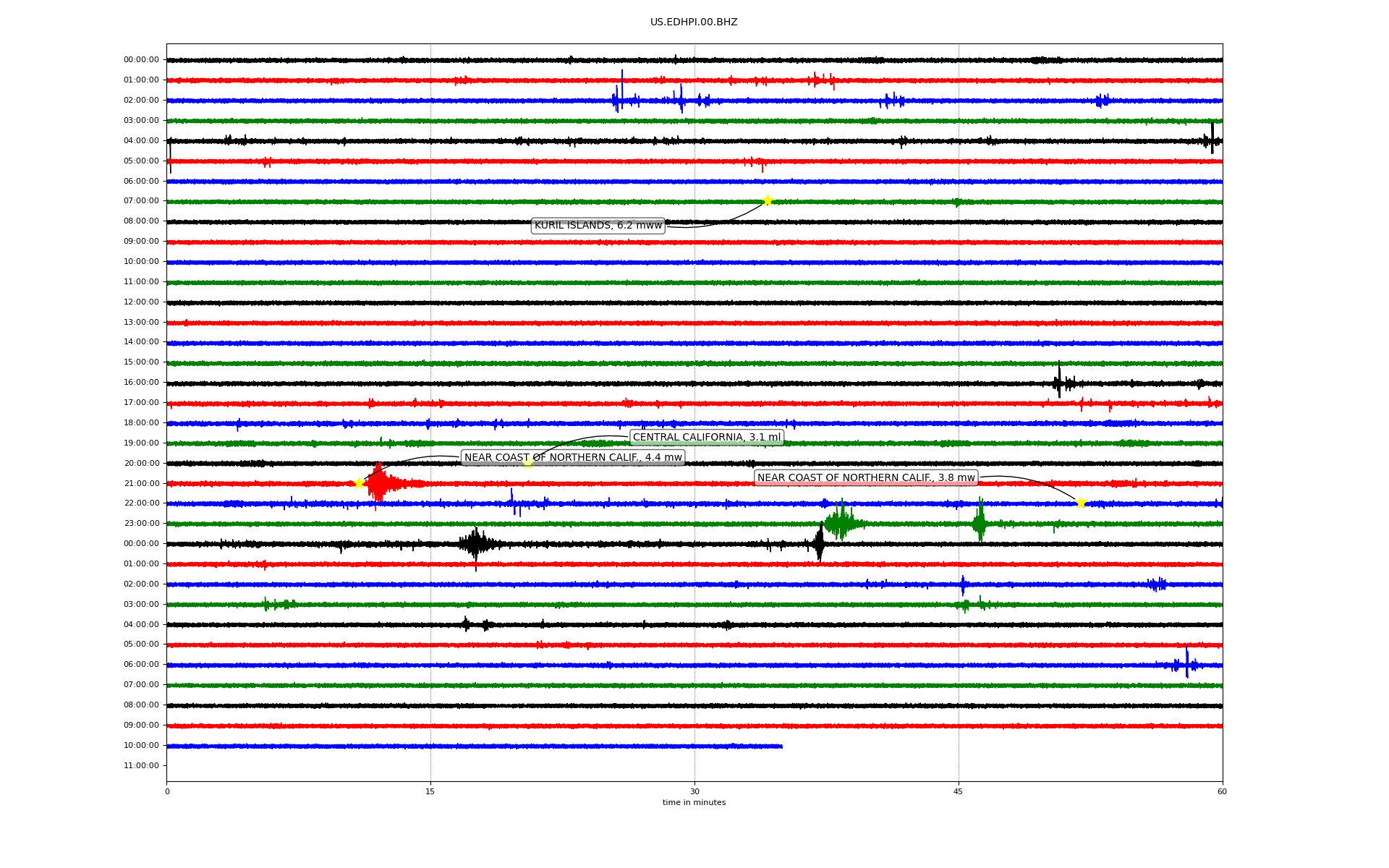The height and width of the screenshot is (868, 1389).
Task: Click the 19:00:00 row time label
Action: pos(141,443)
